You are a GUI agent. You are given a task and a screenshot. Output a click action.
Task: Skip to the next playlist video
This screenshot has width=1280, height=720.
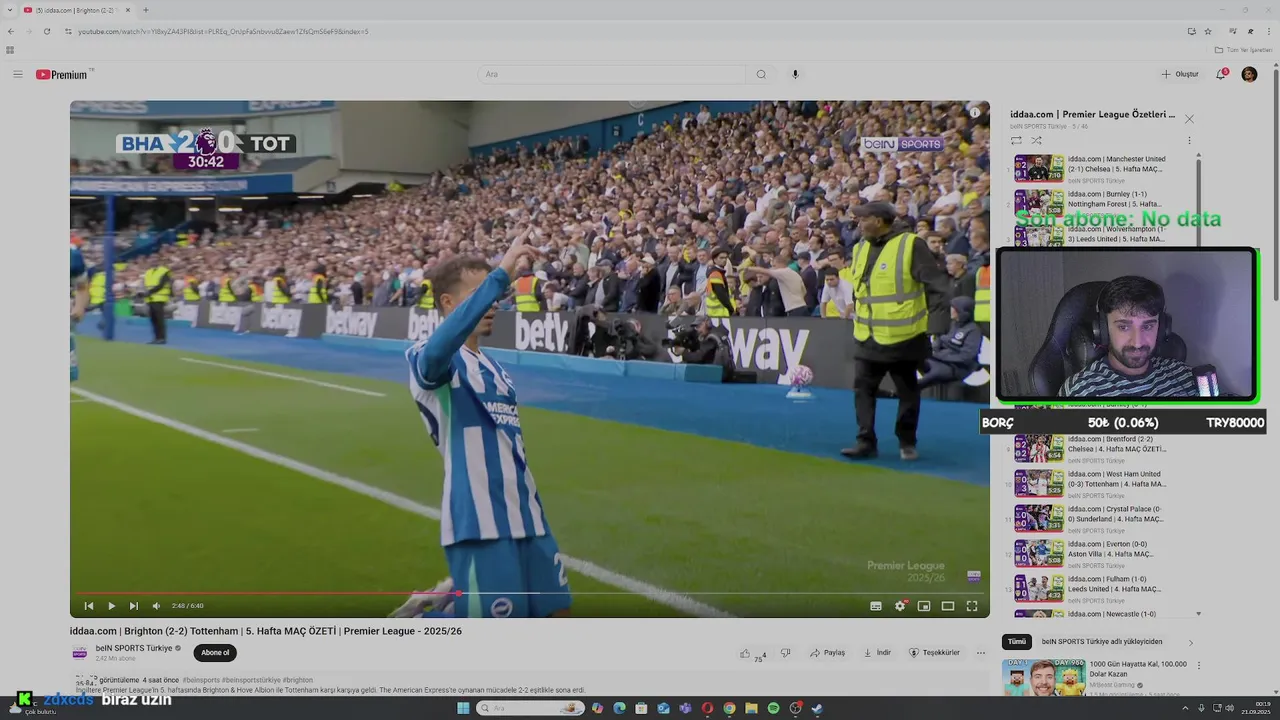(133, 606)
